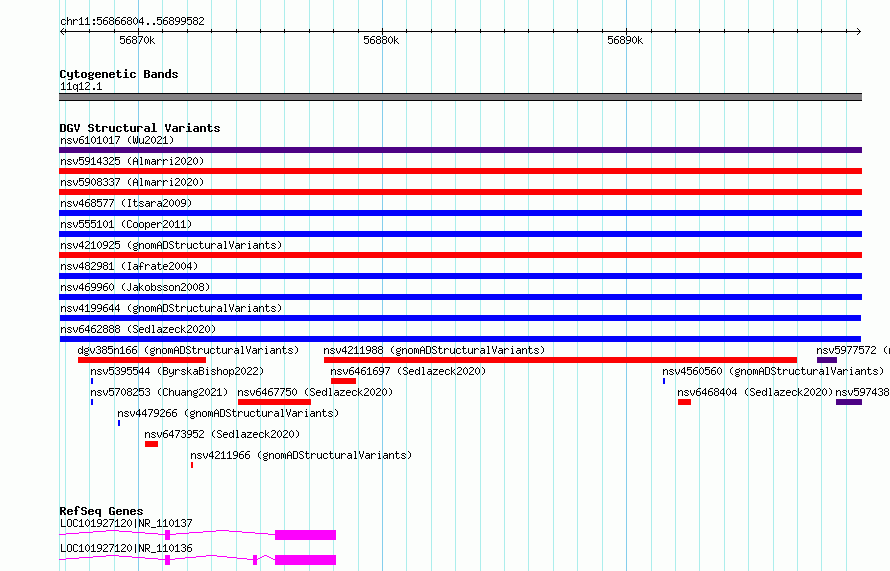The height and width of the screenshot is (571, 890).
Task: Click the RefSeq Genes track title
Action: click(x=101, y=511)
